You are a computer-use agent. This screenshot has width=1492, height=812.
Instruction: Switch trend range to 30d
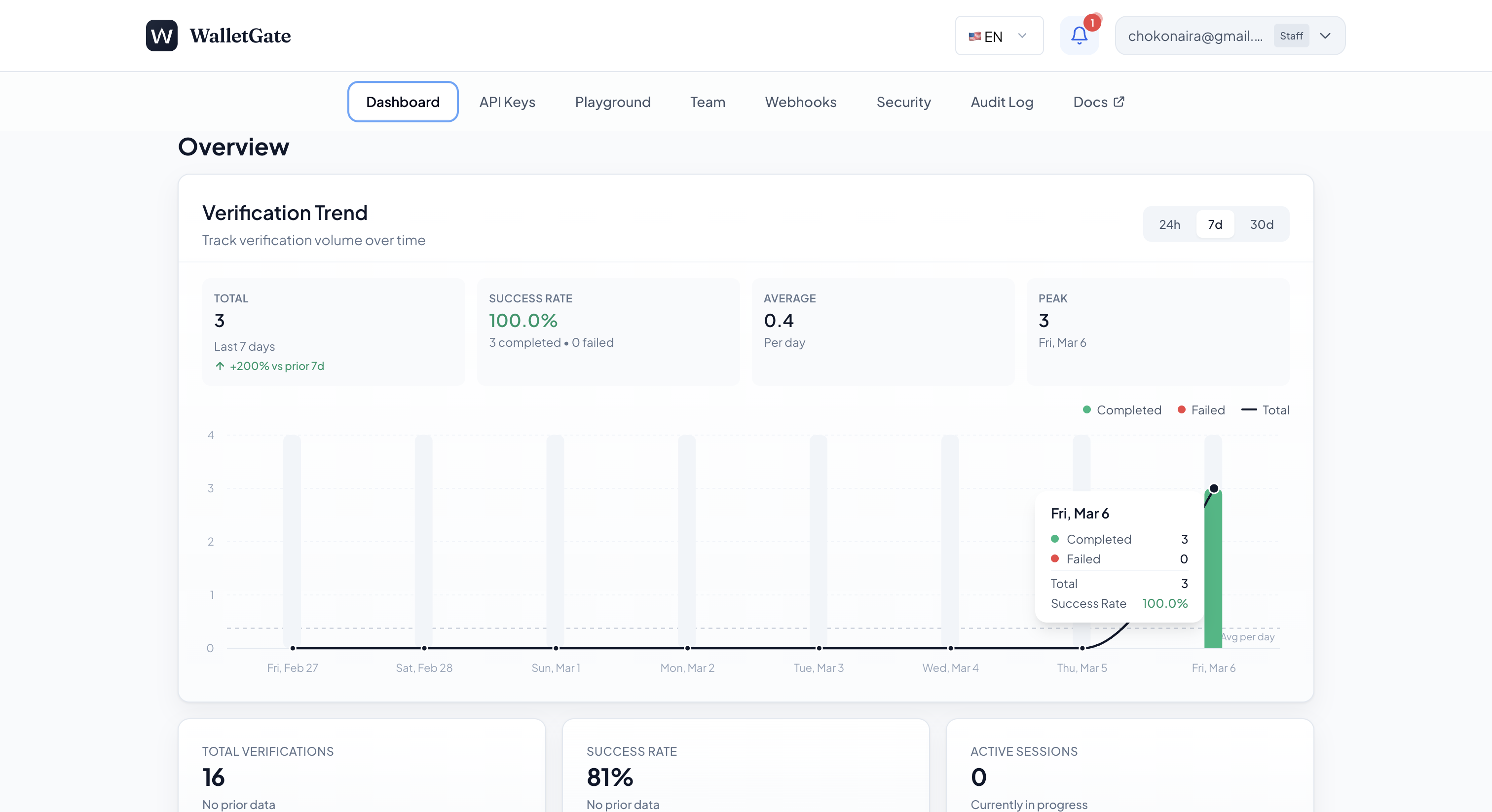click(1262, 224)
